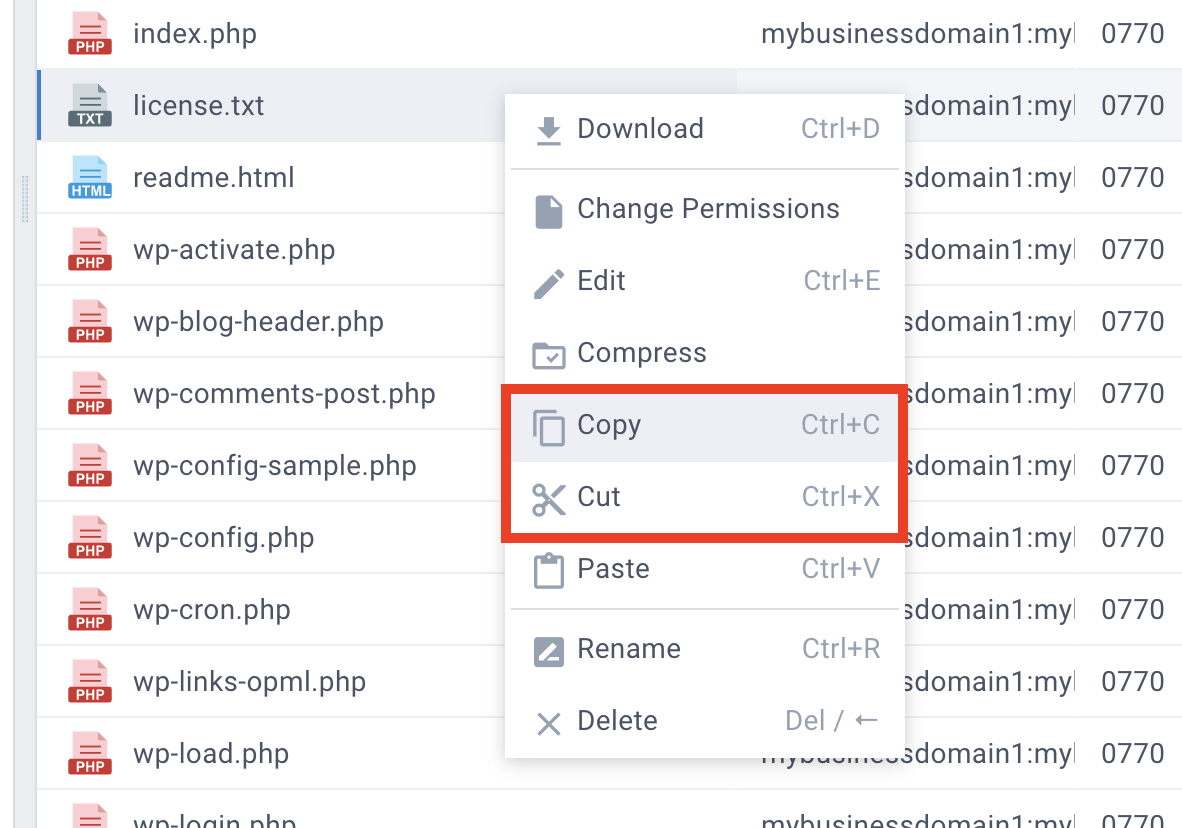Click the license.txt TXT file icon
The width and height of the screenshot is (1182, 828).
pos(90,106)
